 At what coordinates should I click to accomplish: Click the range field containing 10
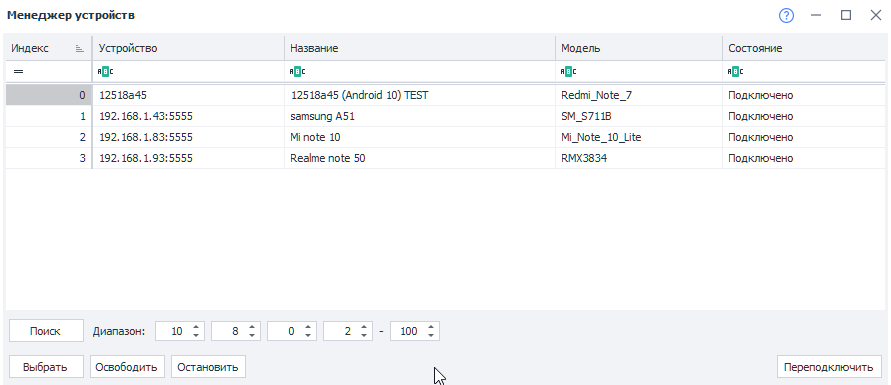pyautogui.click(x=180, y=331)
